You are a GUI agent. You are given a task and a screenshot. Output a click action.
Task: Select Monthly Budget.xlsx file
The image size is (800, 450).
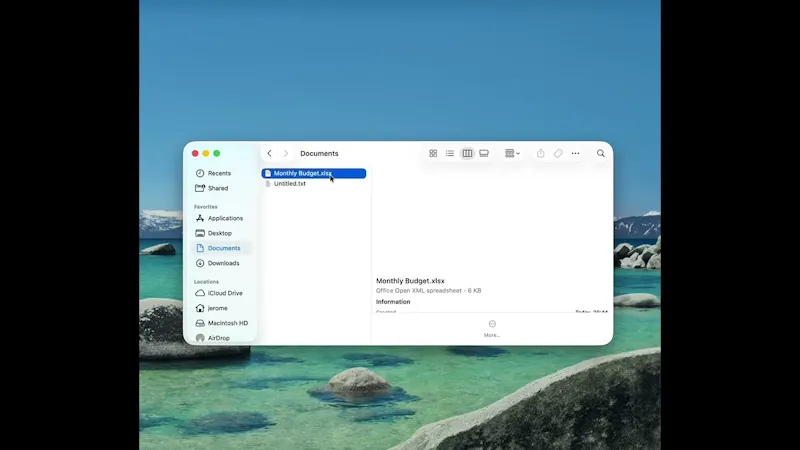(x=314, y=173)
